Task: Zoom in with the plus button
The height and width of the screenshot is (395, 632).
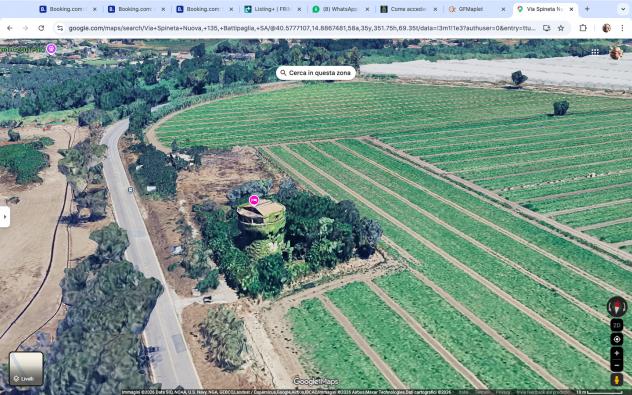Action: coord(617,353)
